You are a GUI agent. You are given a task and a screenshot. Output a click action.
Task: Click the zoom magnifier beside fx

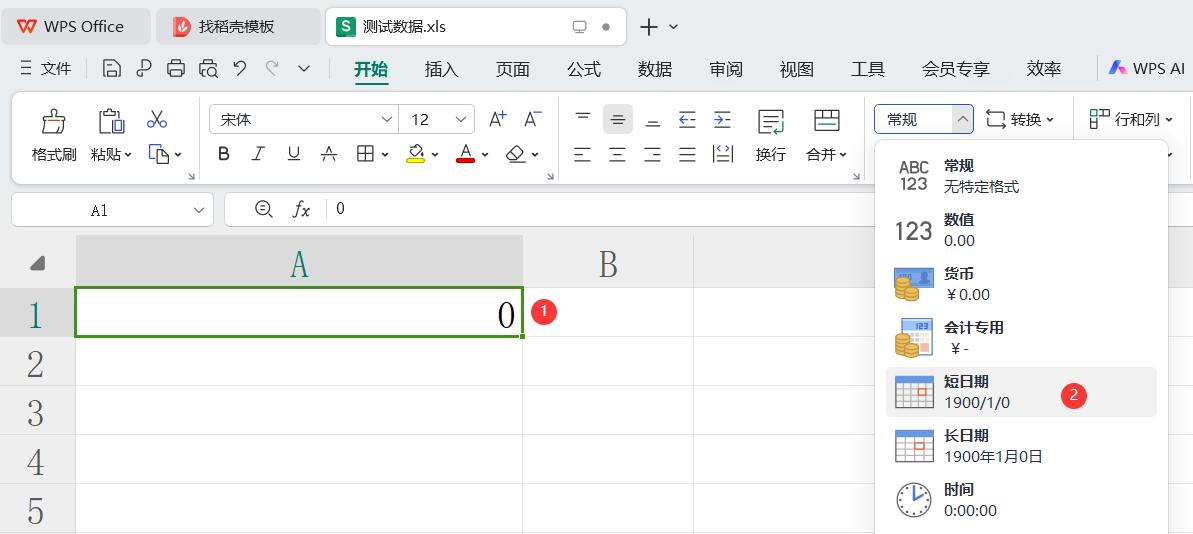(263, 209)
